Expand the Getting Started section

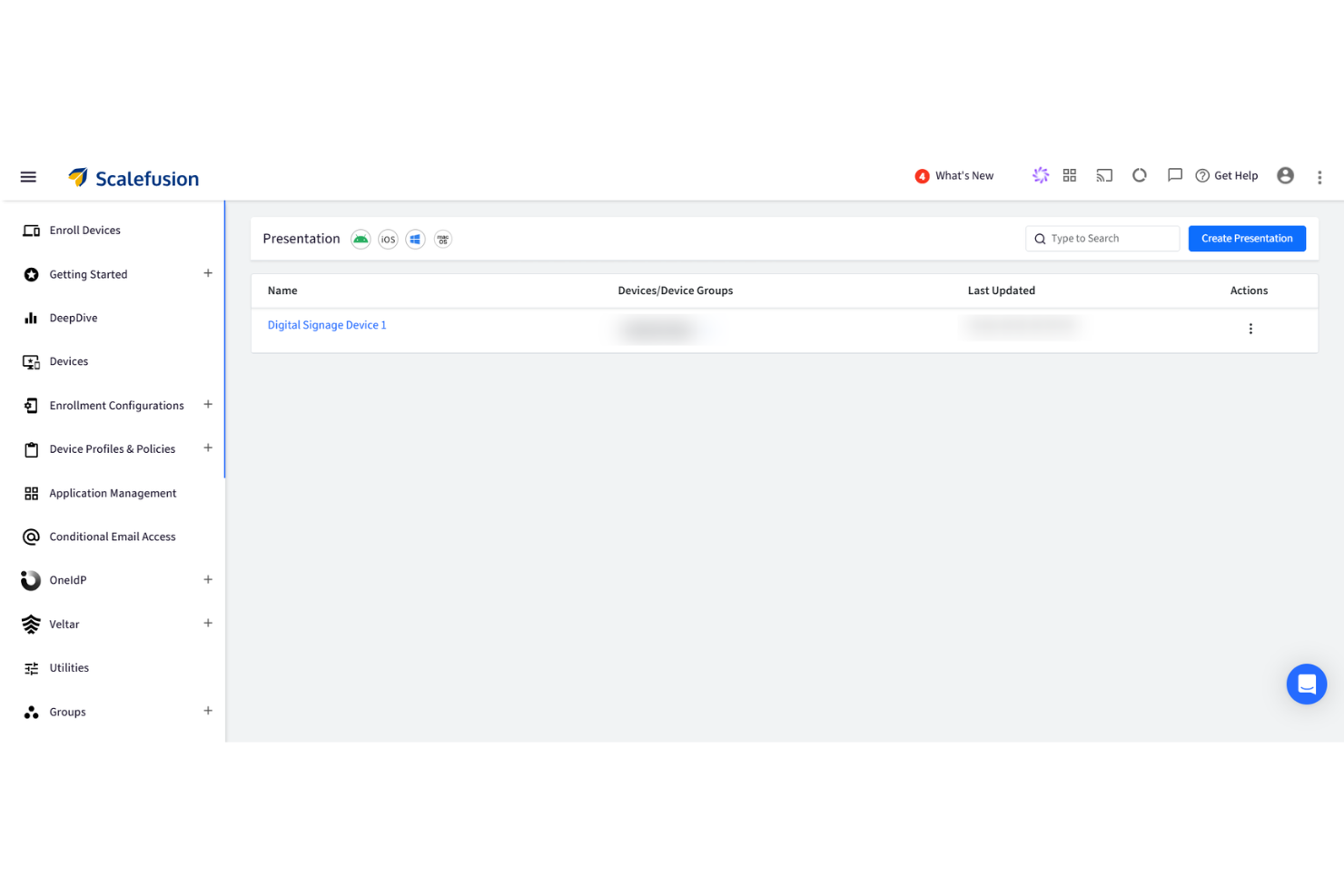pyautogui.click(x=208, y=273)
